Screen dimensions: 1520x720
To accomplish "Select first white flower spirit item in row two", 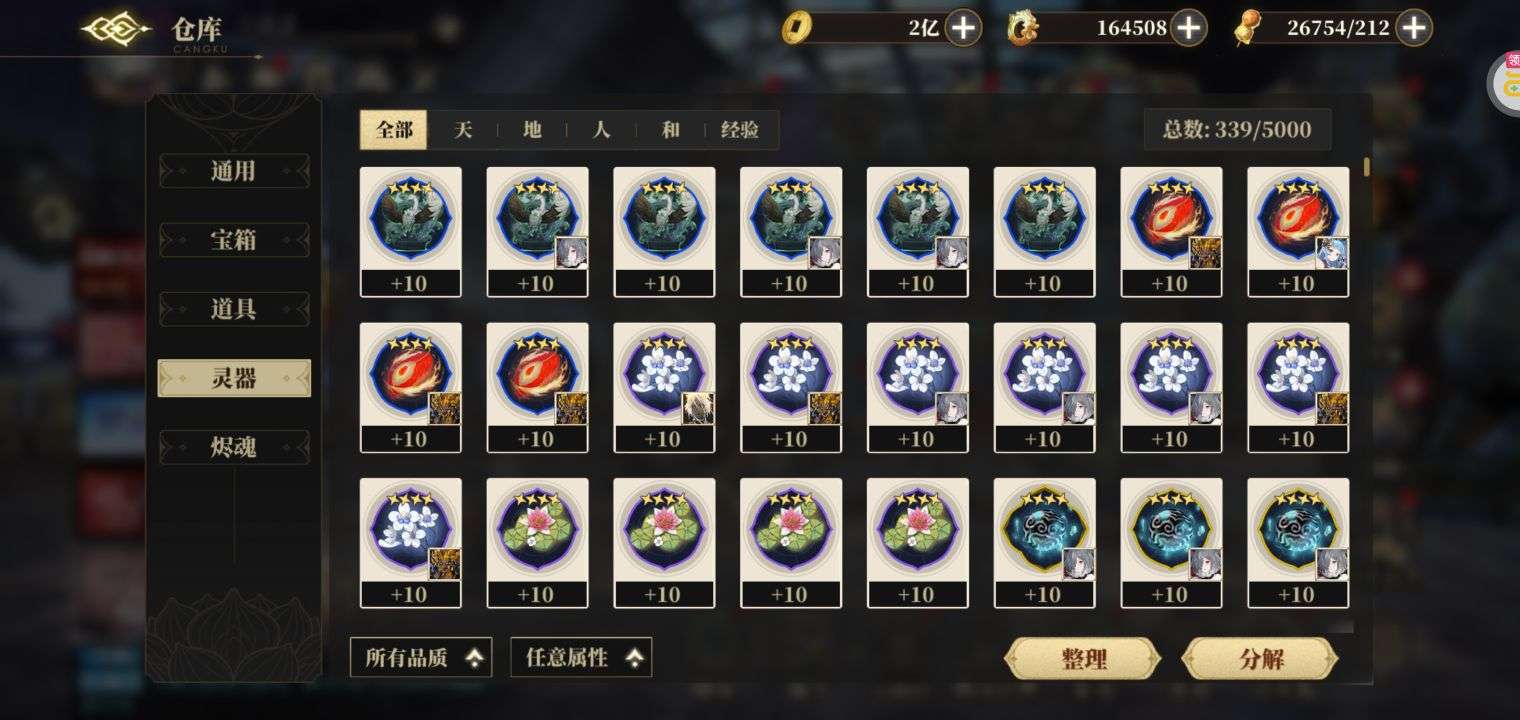I will [664, 388].
